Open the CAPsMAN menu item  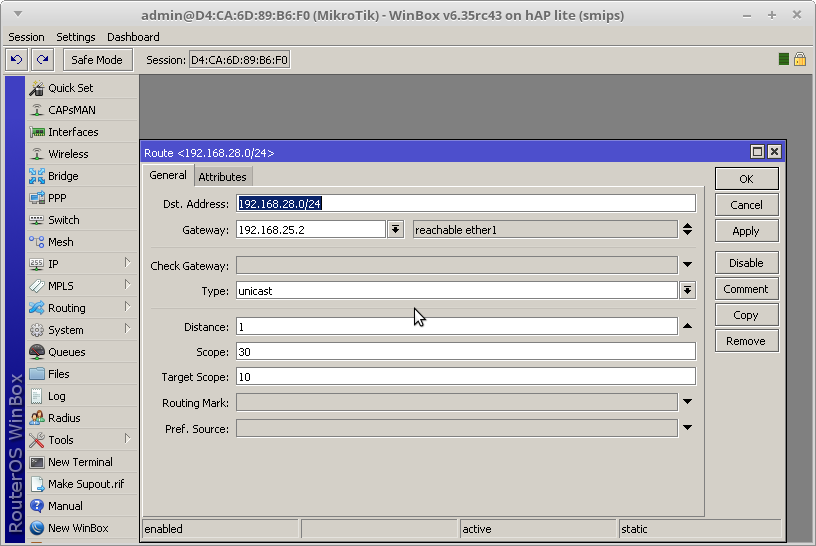pyautogui.click(x=82, y=110)
